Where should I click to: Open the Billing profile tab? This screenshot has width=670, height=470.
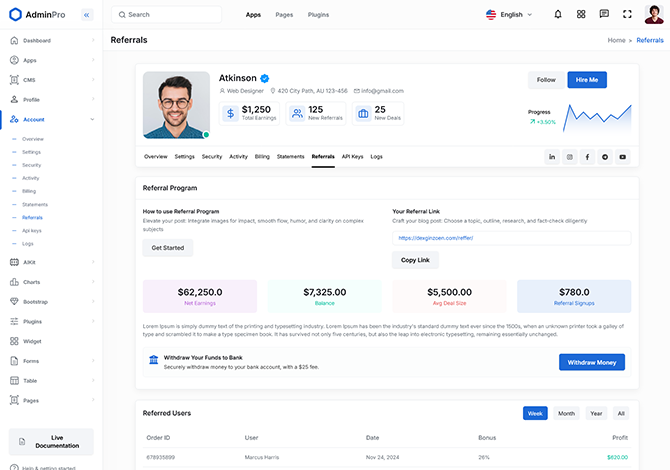(x=262, y=157)
